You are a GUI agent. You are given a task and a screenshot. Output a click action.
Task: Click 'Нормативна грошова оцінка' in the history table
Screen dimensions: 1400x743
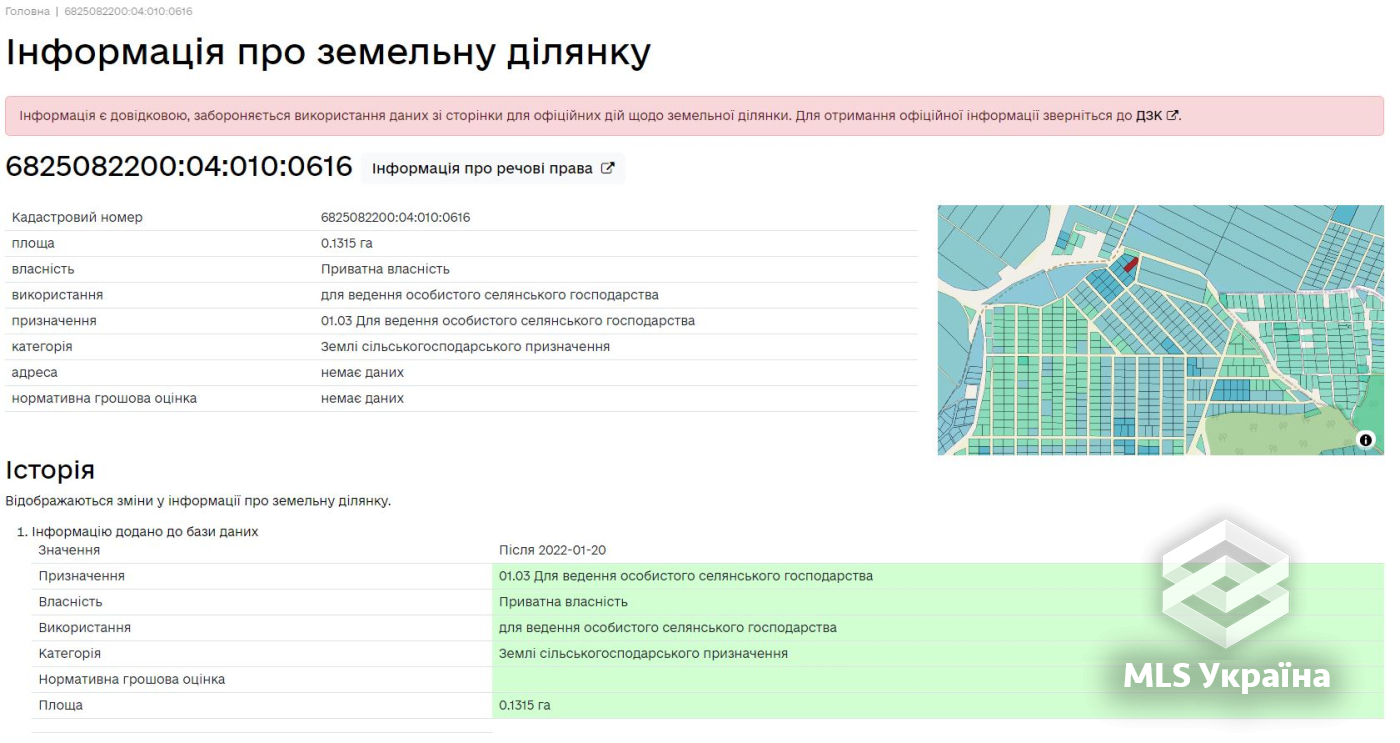pyautogui.click(x=132, y=679)
